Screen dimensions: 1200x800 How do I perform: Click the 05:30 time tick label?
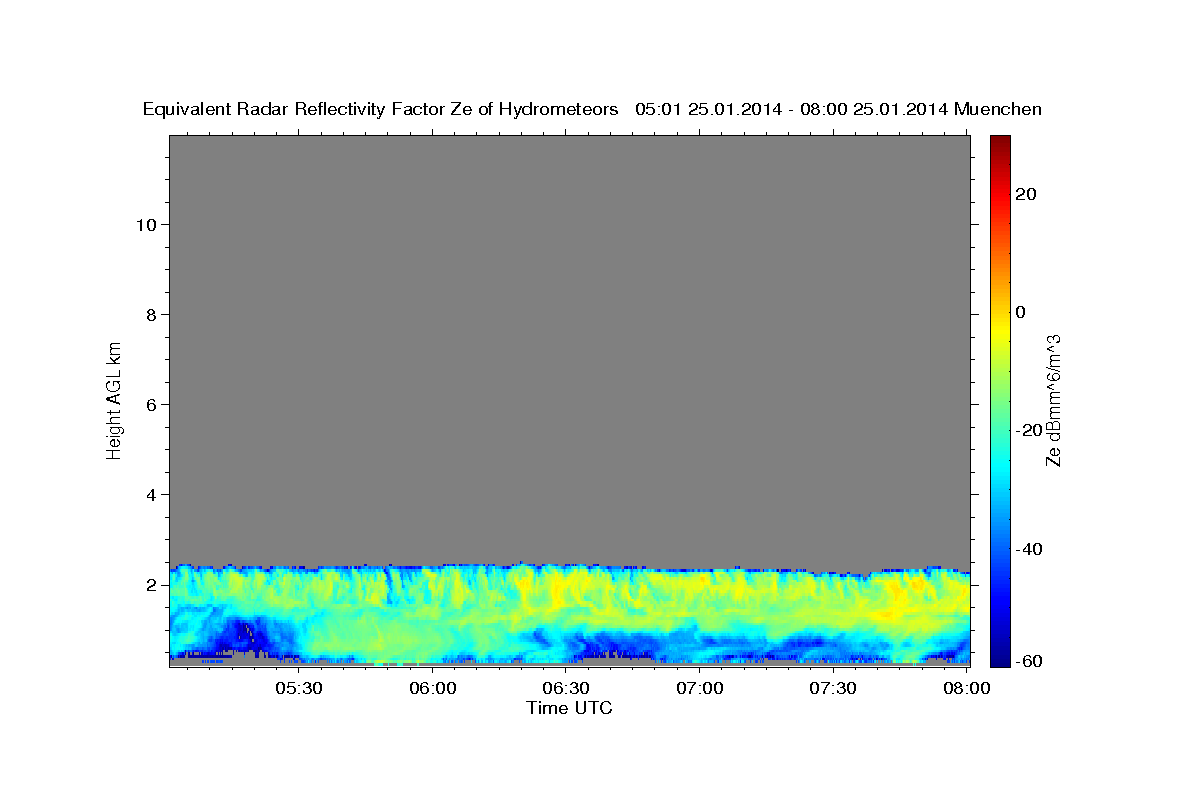[299, 688]
